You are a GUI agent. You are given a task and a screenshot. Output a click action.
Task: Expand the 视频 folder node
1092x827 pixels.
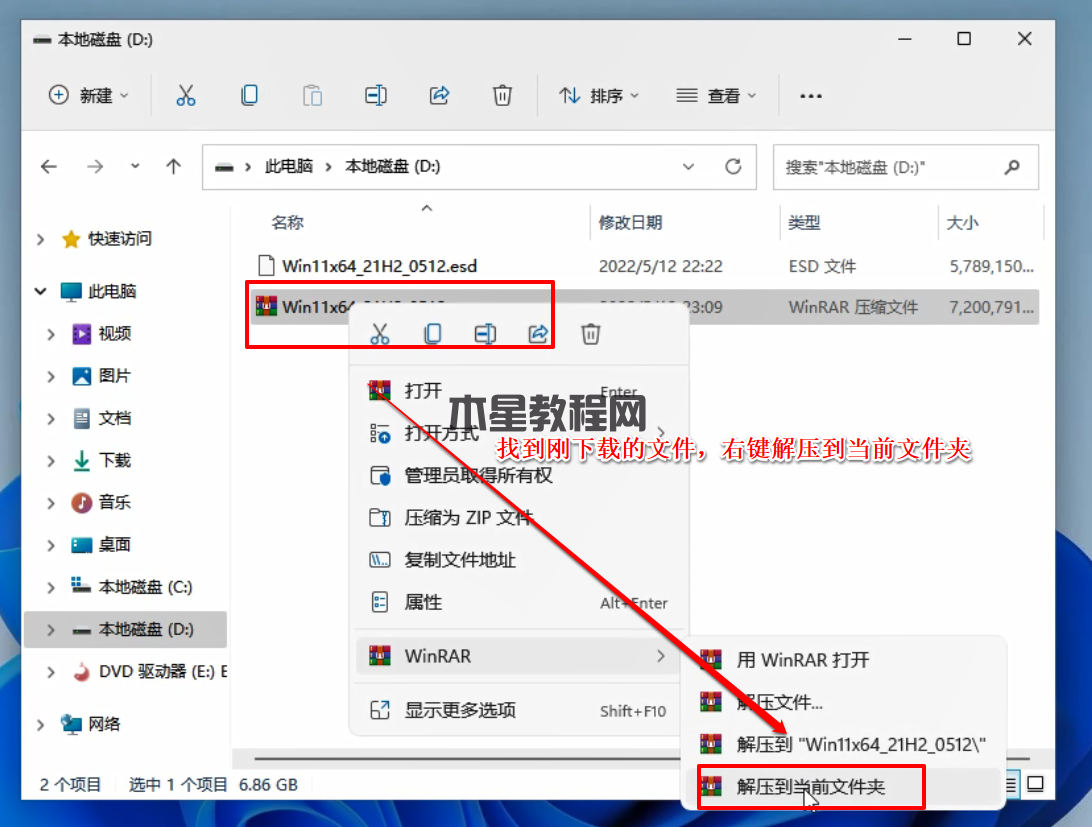[51, 334]
